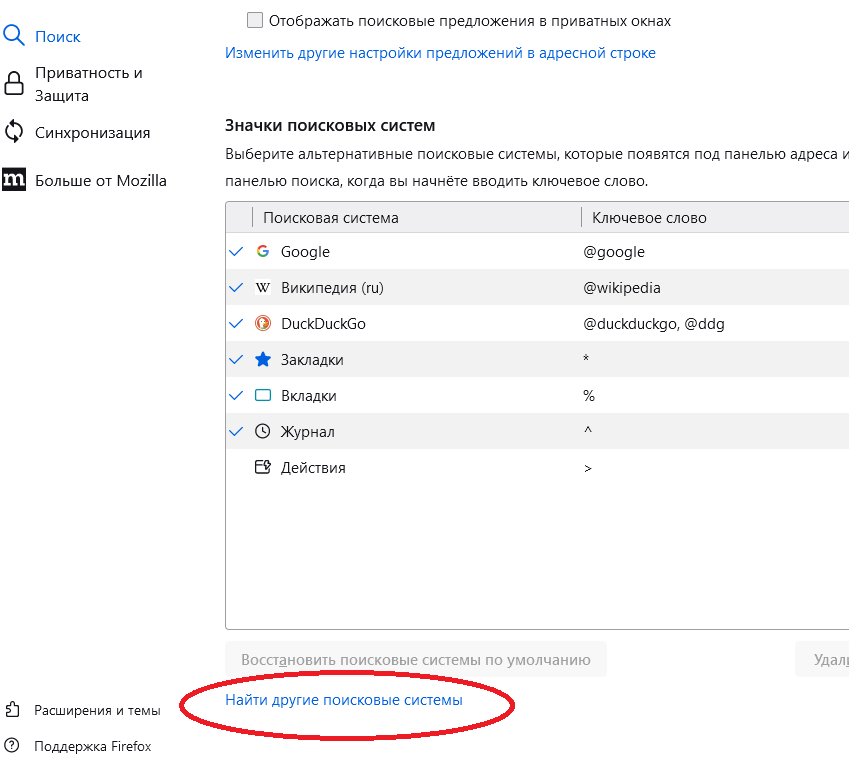Viewport: 849px width, 763px height.
Task: Click the @google keyword cell
Action: 614,252
